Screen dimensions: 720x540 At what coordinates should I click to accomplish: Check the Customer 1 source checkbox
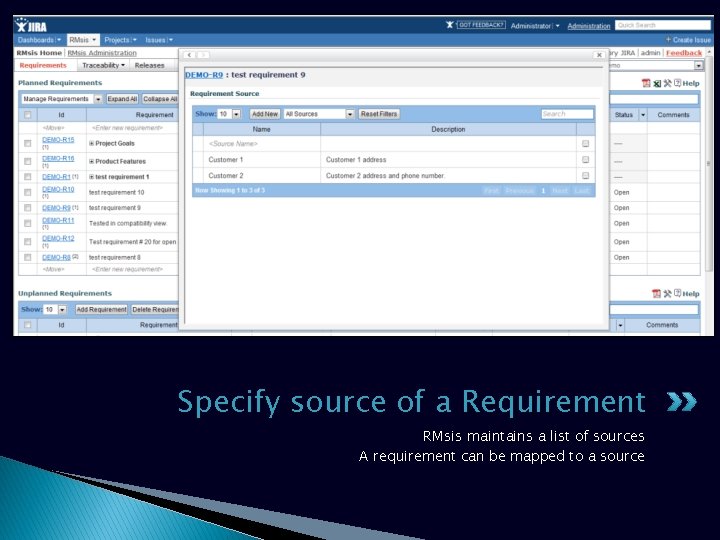[585, 160]
